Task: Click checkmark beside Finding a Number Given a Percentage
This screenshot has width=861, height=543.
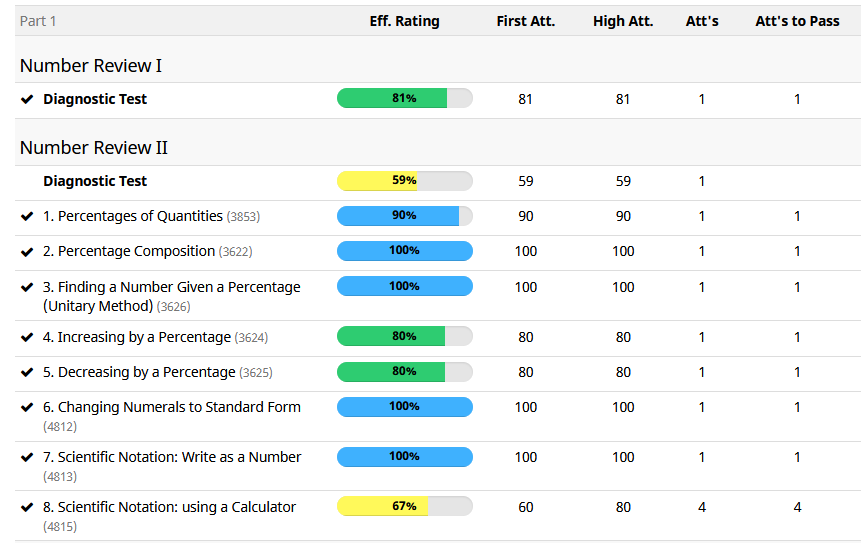Action: point(27,287)
